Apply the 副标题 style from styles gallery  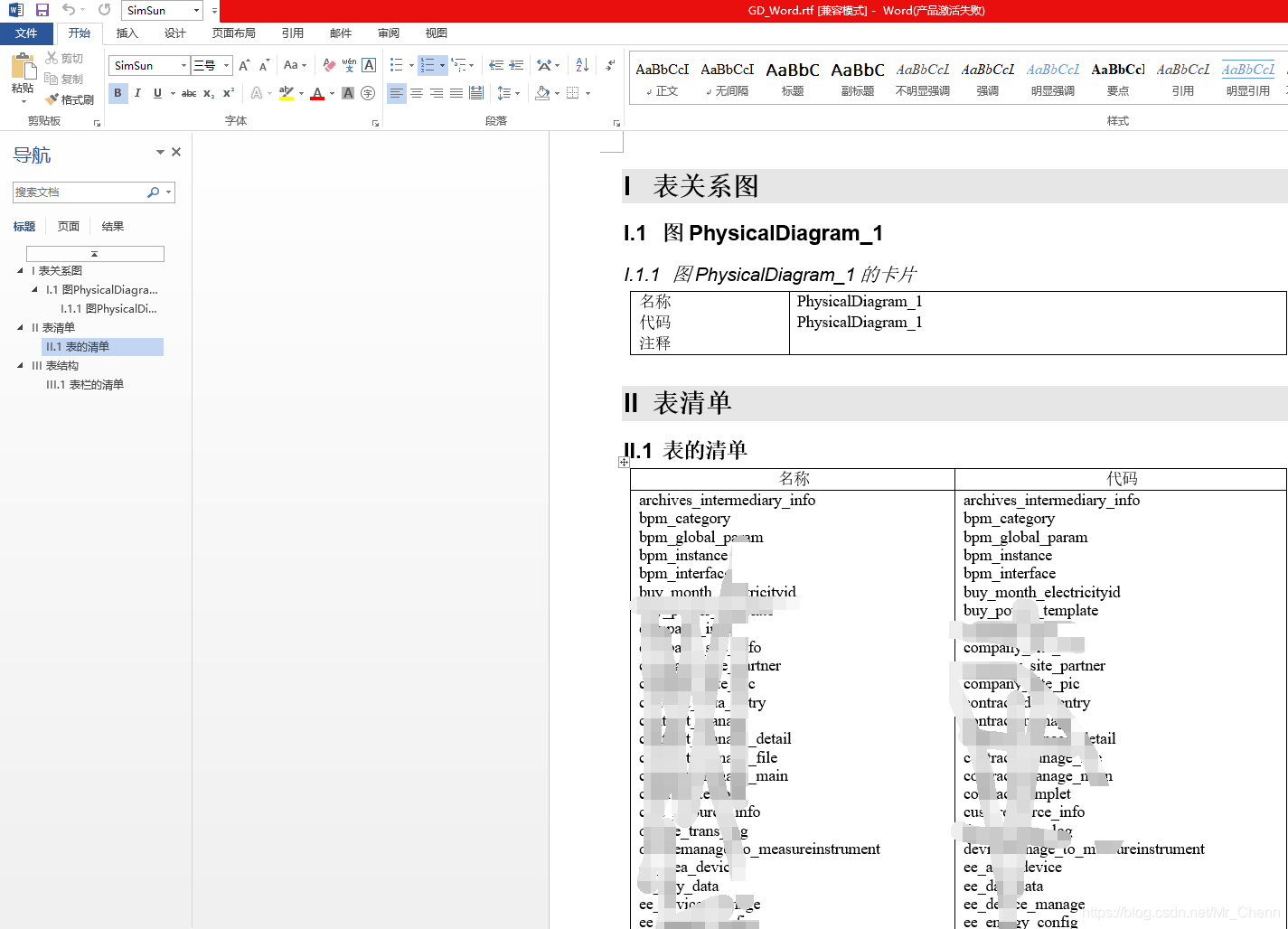[x=858, y=79]
